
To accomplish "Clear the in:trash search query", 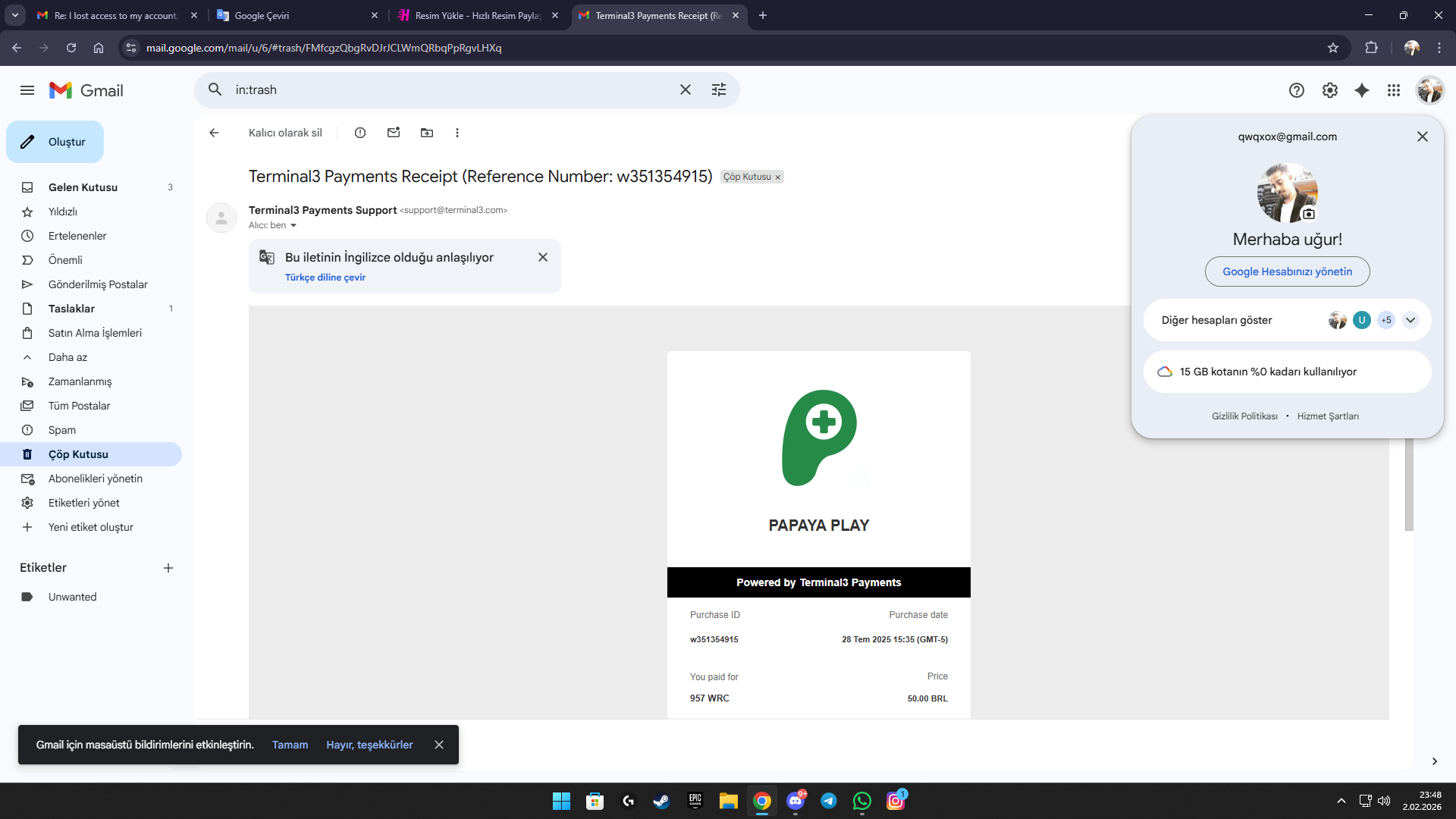I will (686, 89).
